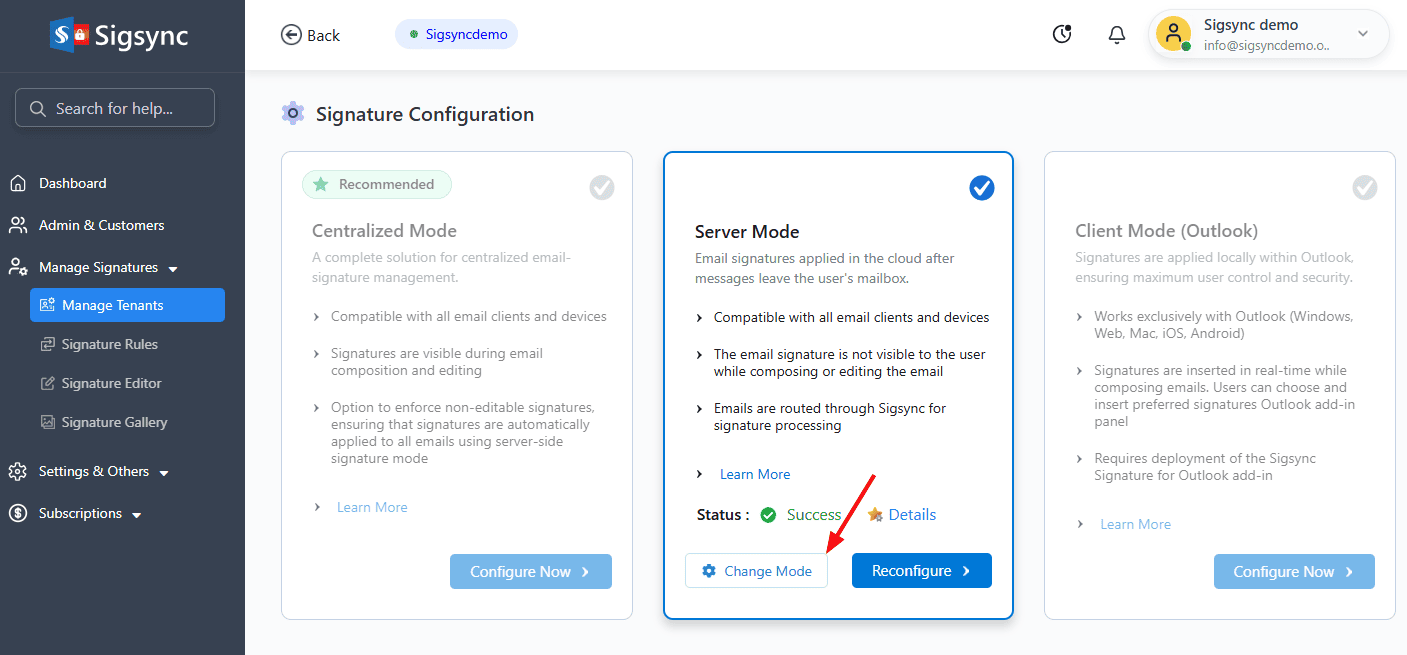This screenshot has width=1407, height=655.
Task: Select the Centralized Mode check circle
Action: (601, 187)
